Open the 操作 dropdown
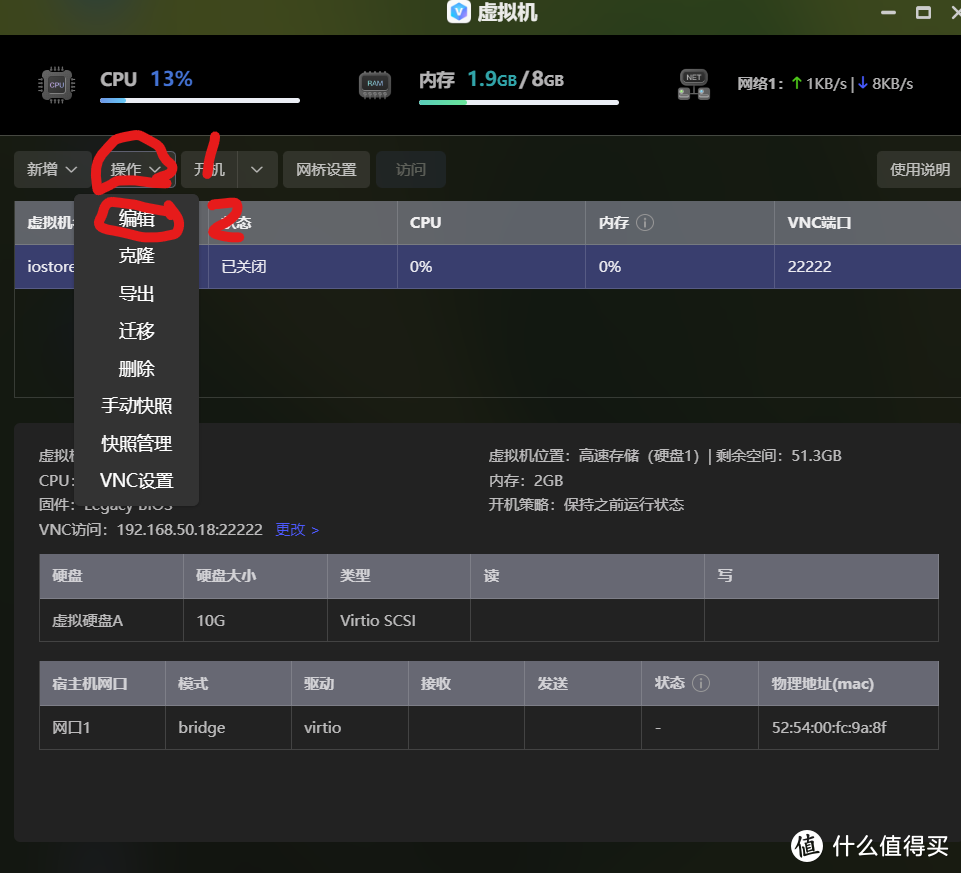 [x=135, y=169]
